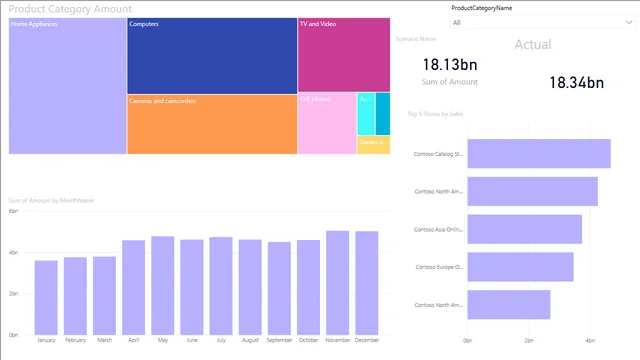Click the Contoso Catalog store bar
Screen dimensions: 640x360
tap(539, 153)
